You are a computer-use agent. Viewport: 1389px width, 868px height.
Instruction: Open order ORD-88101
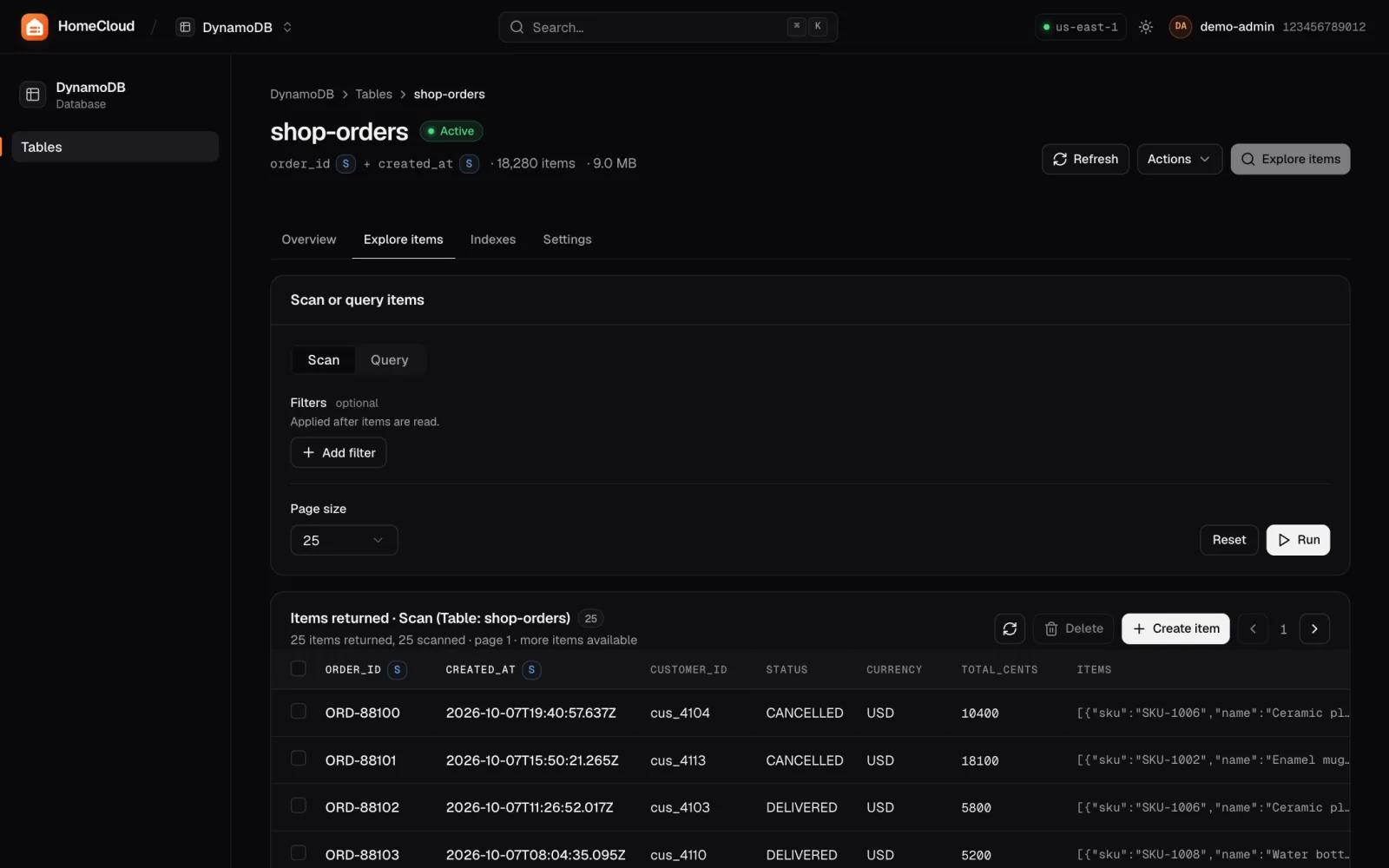click(361, 760)
